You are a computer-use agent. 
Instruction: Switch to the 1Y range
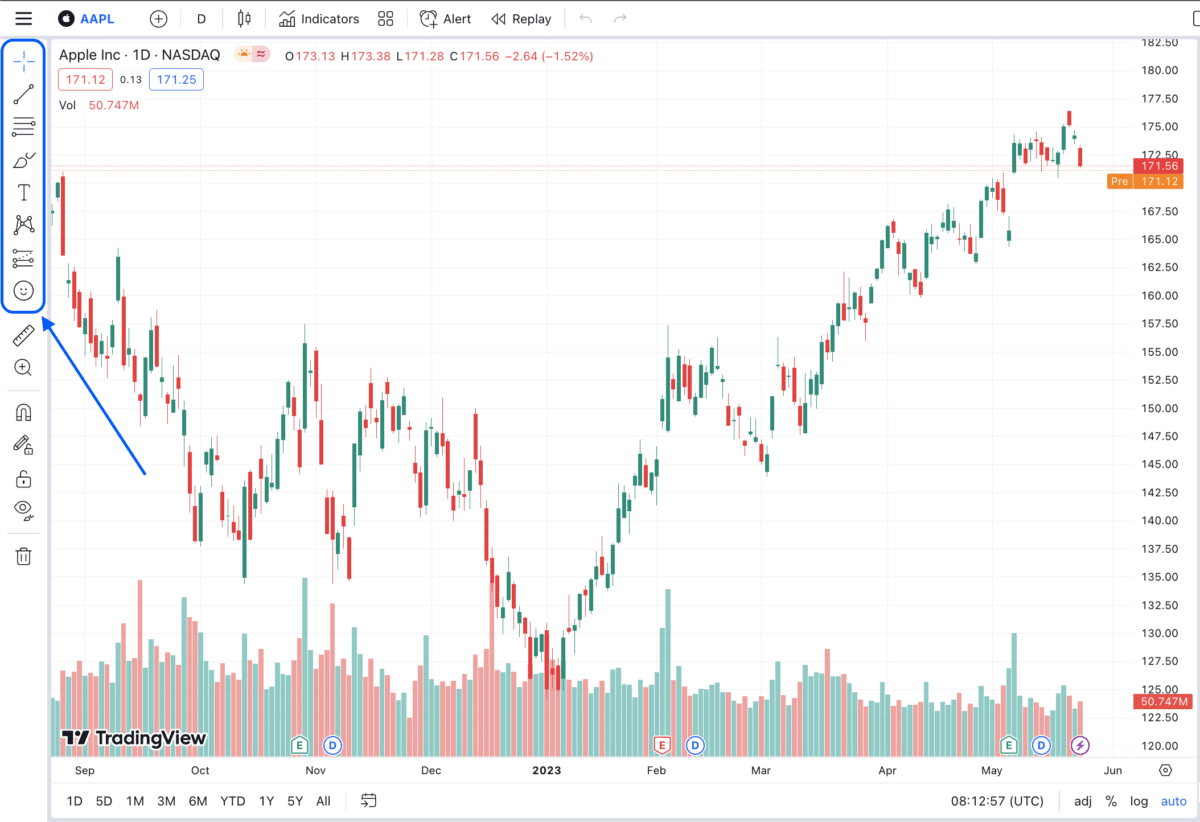(266, 801)
